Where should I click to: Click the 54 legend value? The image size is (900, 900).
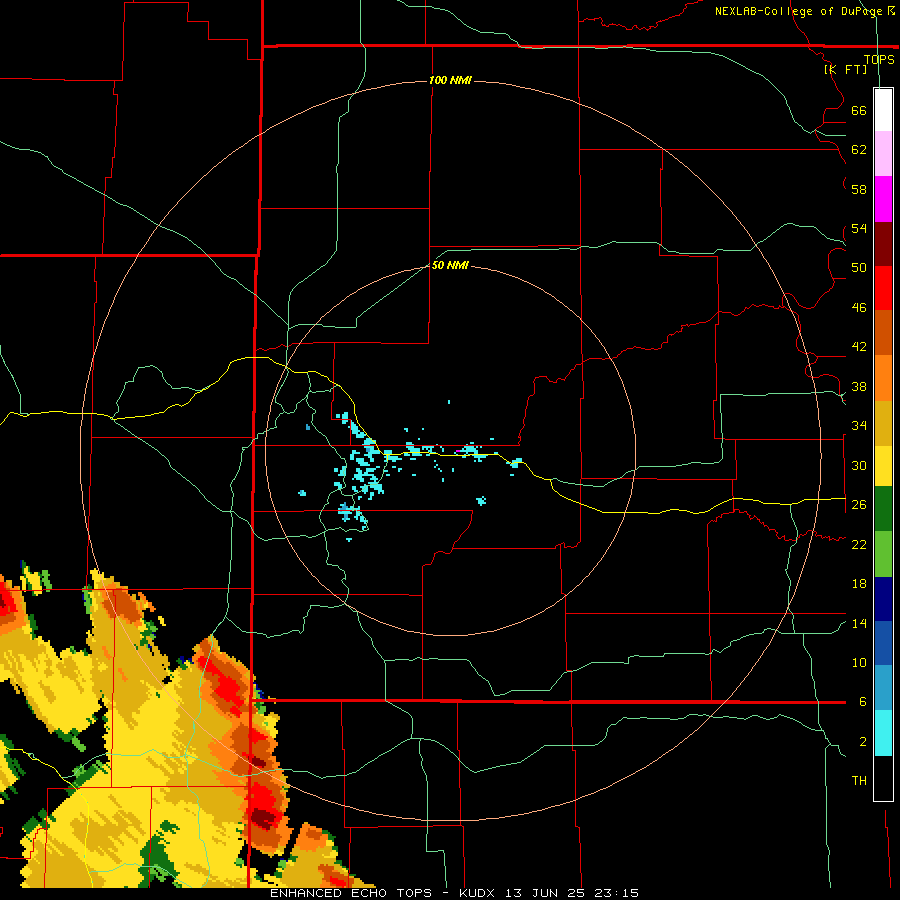(x=859, y=228)
